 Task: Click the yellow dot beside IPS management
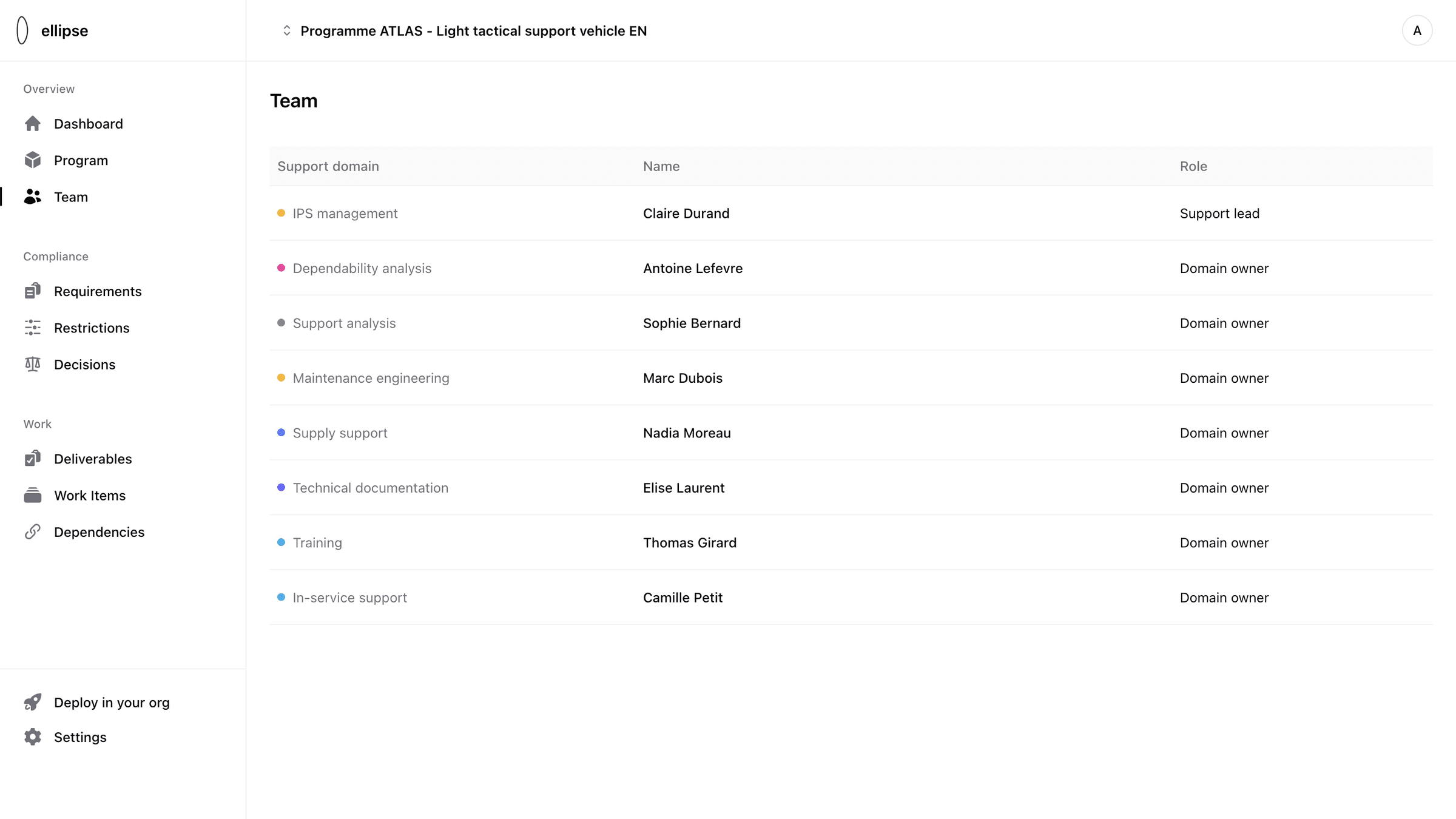(281, 213)
